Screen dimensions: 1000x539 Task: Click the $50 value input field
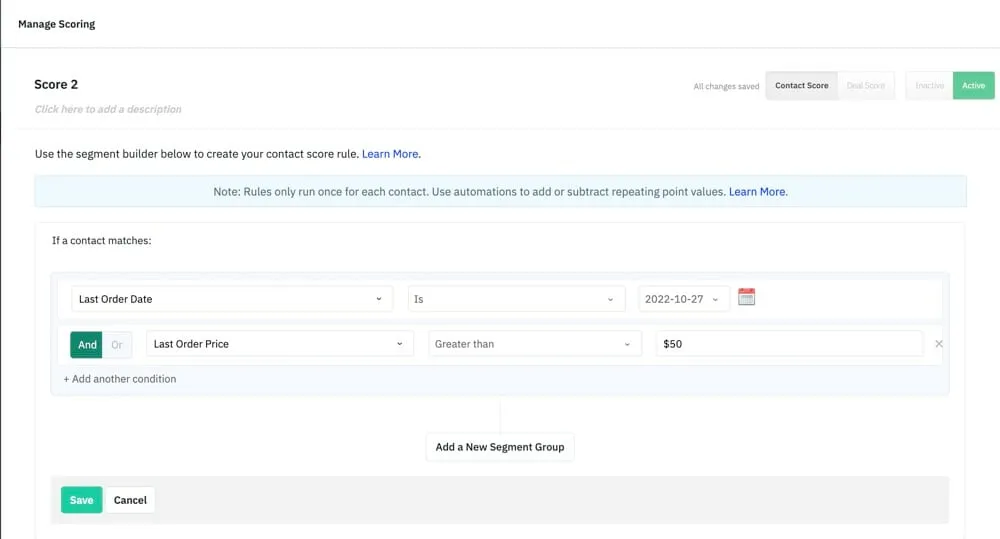pyautogui.click(x=789, y=344)
